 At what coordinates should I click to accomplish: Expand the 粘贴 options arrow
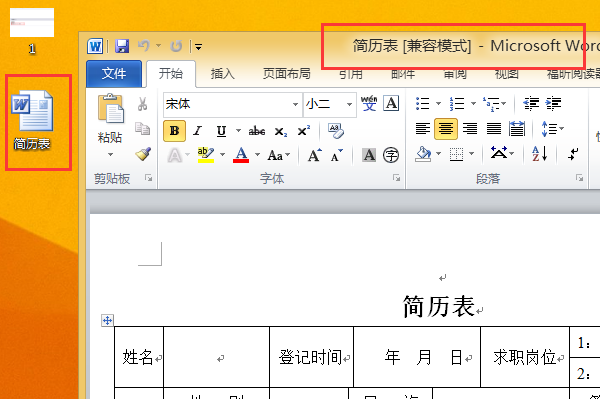point(110,155)
